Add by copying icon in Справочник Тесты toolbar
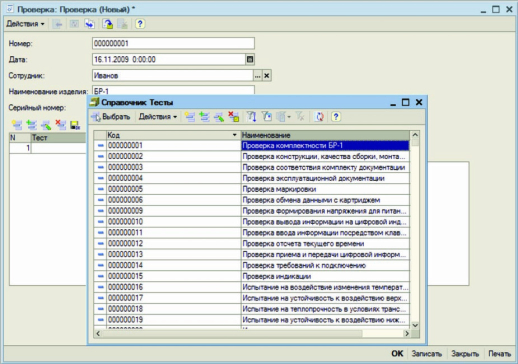 204,117
